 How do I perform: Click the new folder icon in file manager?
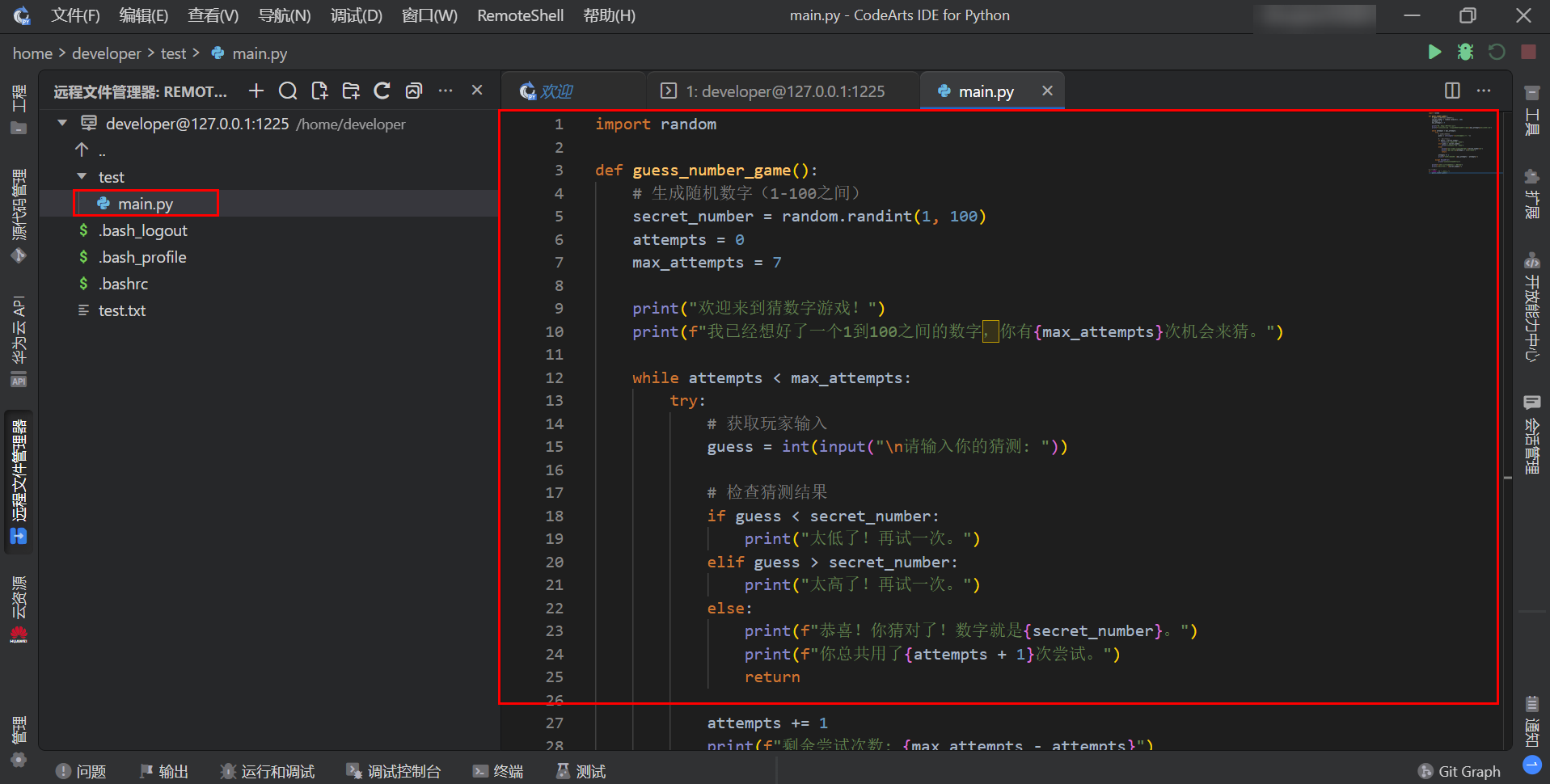click(x=351, y=91)
